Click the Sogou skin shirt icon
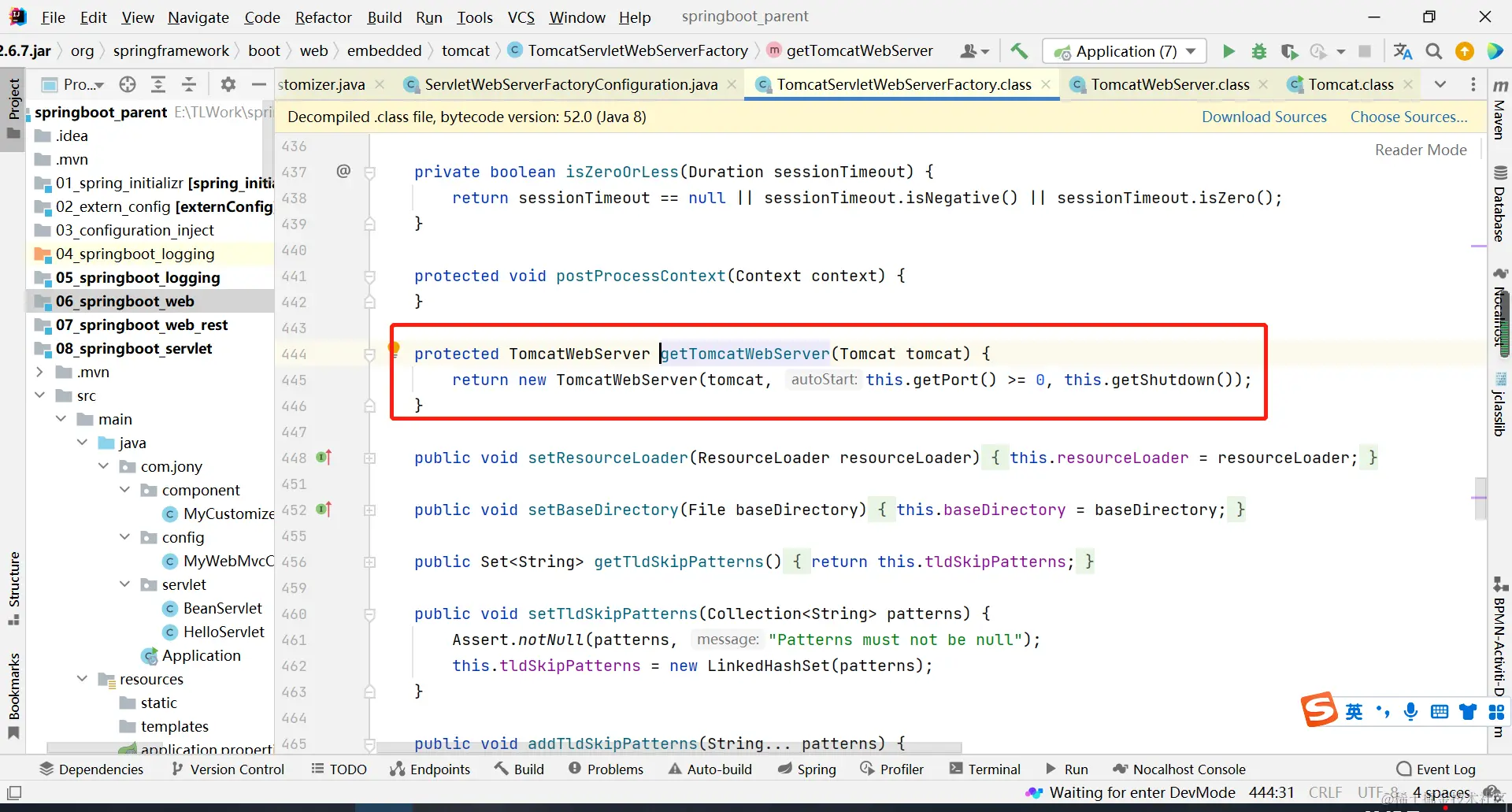The height and width of the screenshot is (812, 1512). pos(1468,712)
